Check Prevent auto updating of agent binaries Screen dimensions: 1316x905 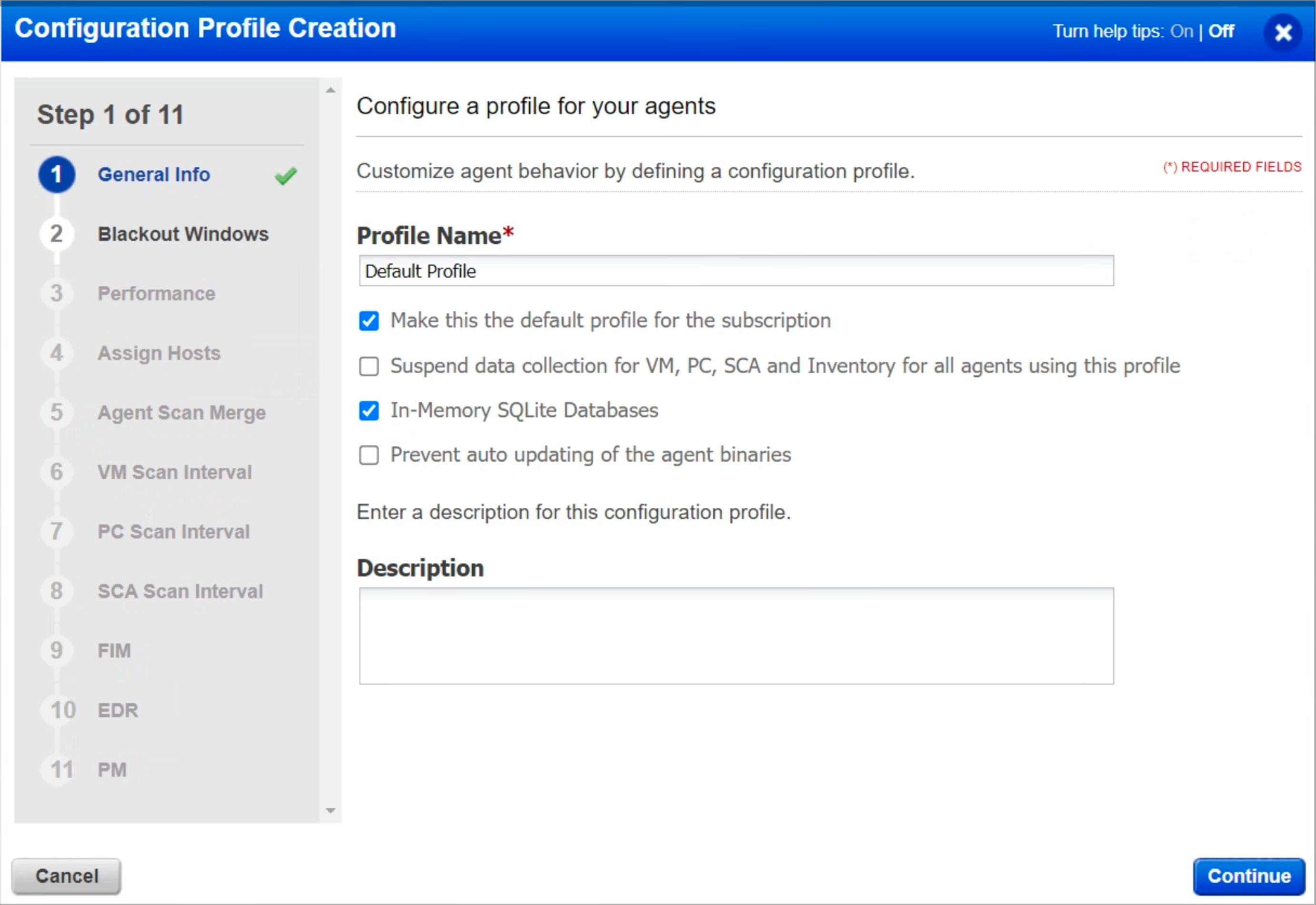369,455
